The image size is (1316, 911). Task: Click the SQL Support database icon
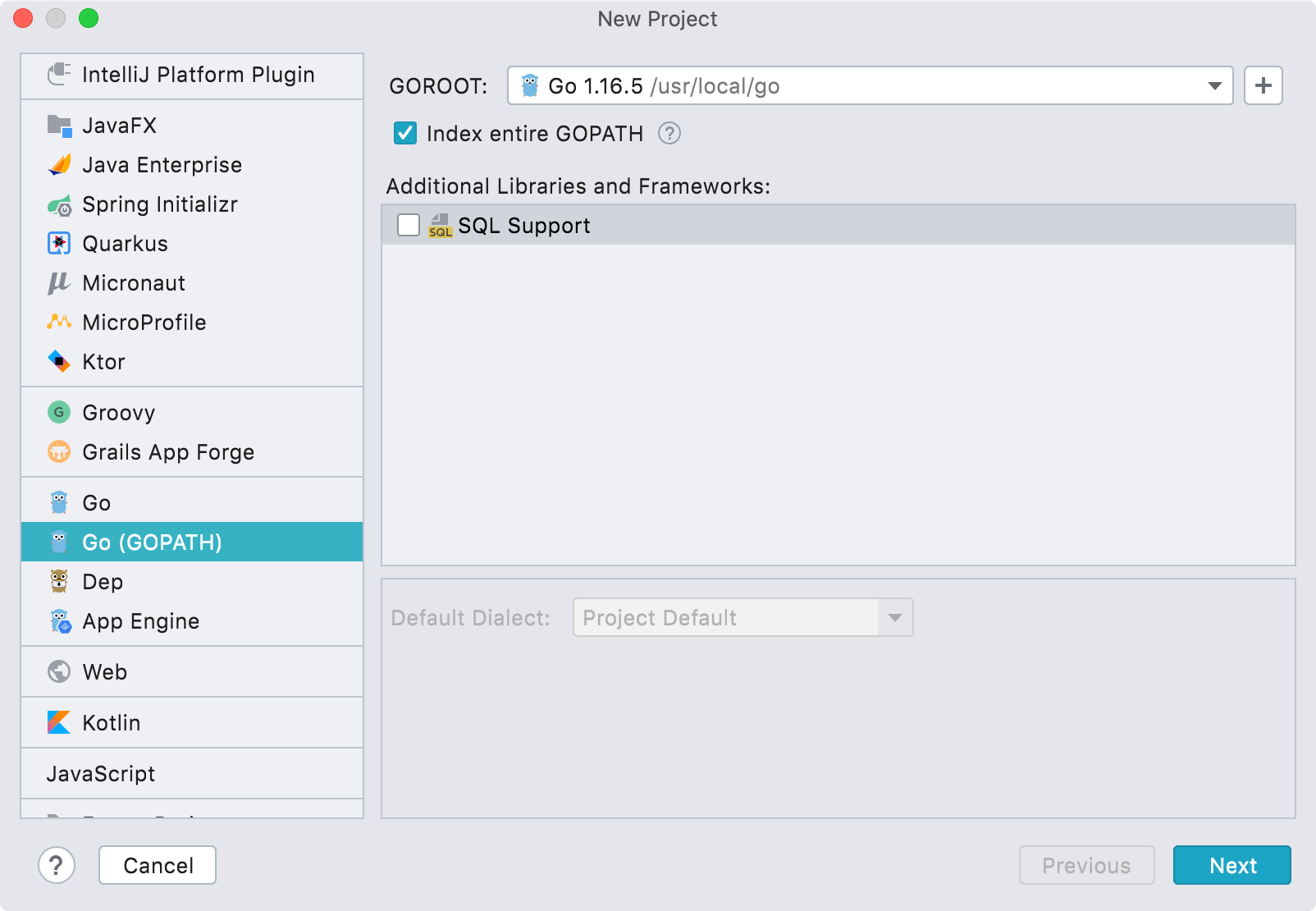441,225
